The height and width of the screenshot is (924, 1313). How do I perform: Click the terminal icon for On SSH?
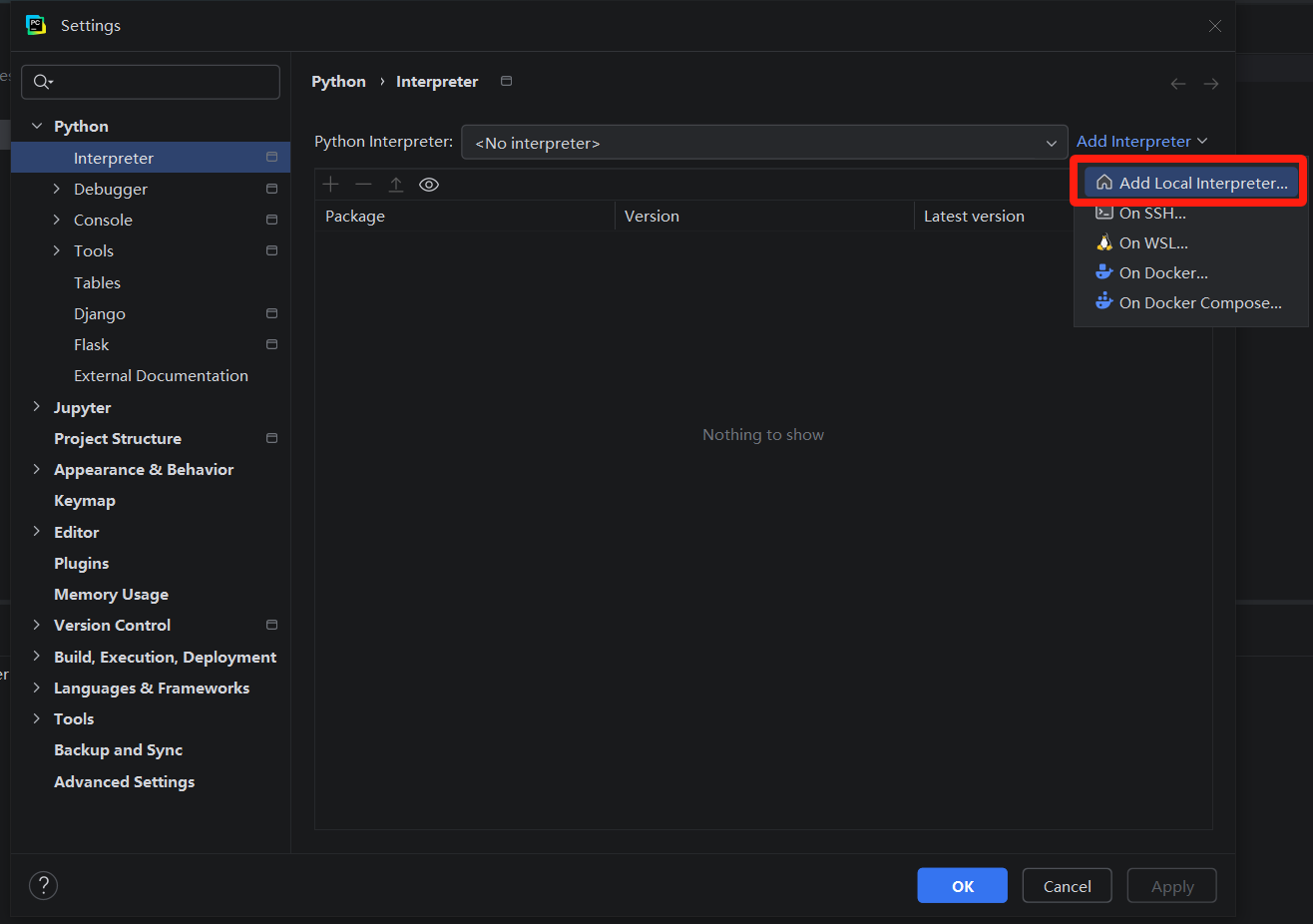coord(1104,213)
